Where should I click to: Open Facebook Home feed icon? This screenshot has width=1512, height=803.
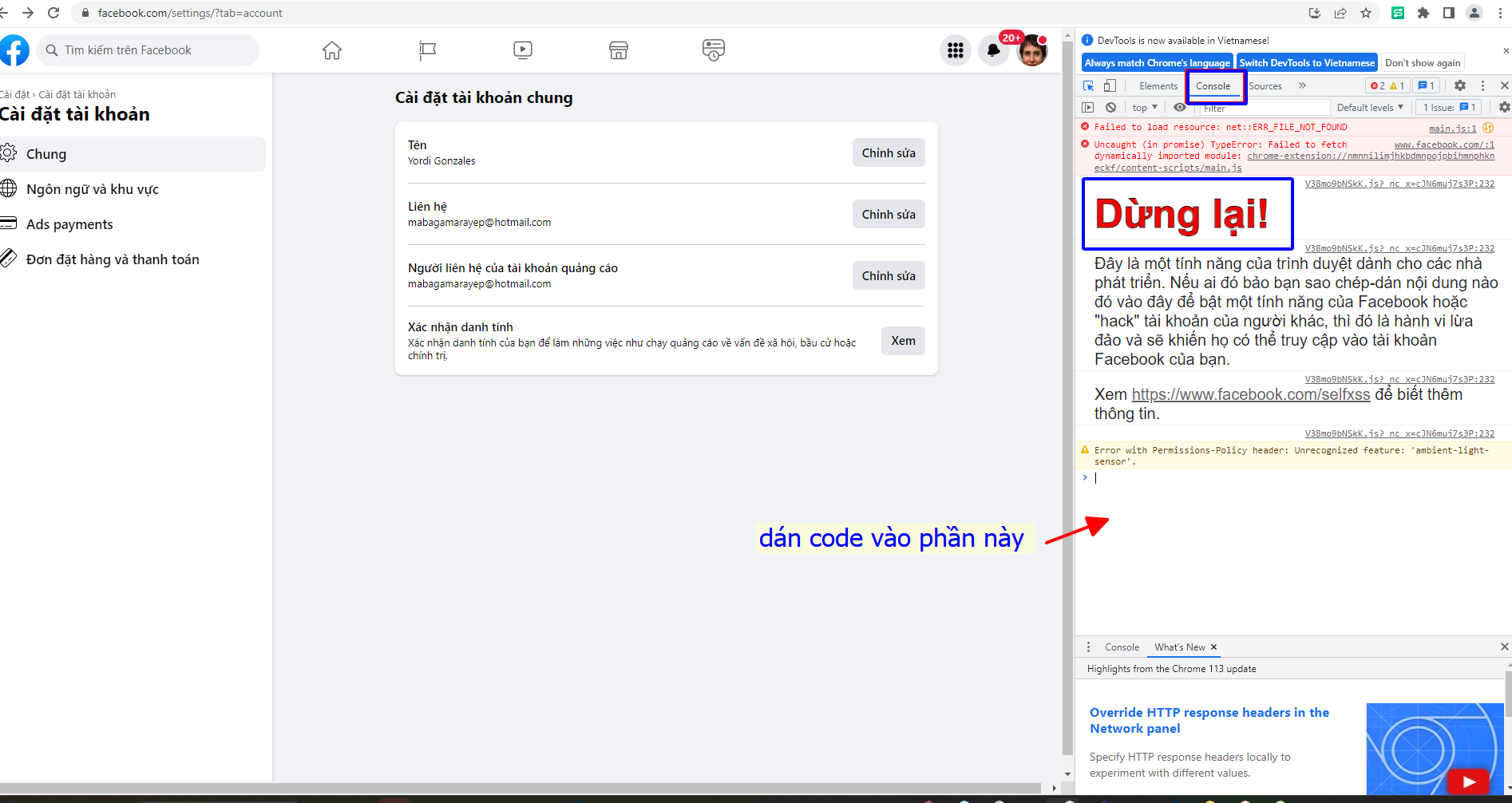tap(332, 50)
